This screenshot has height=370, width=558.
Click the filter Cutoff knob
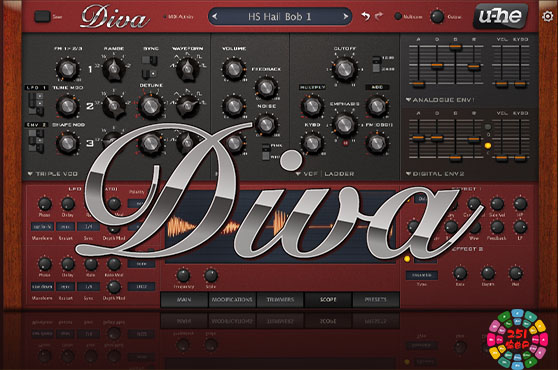coord(344,69)
